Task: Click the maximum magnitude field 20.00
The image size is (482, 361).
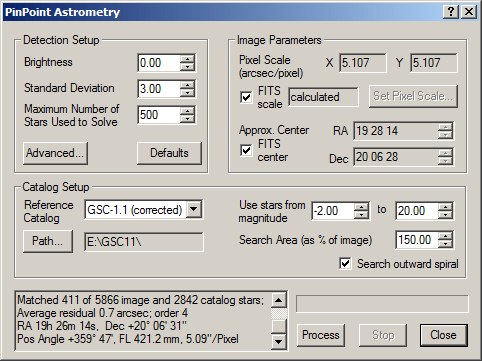Action: tap(417, 211)
